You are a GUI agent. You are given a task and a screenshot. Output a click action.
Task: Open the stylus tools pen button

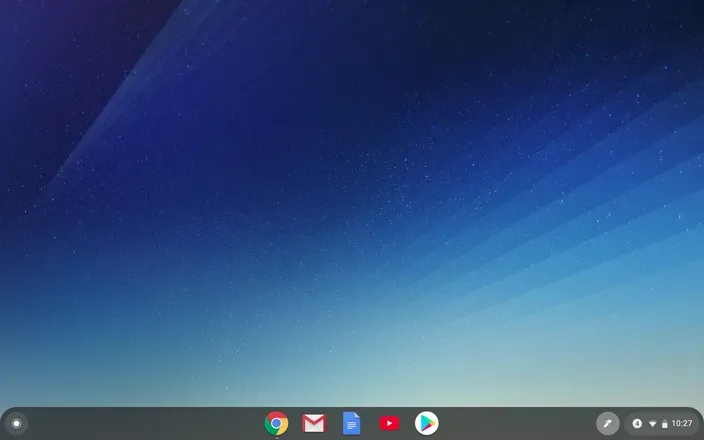coord(607,423)
